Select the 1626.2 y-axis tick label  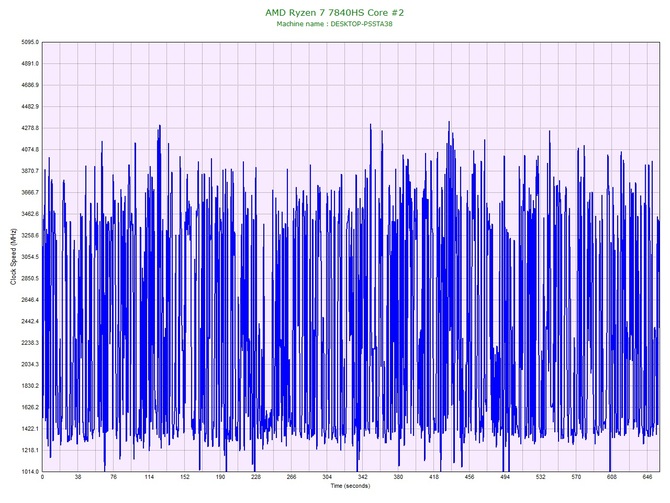point(29,407)
